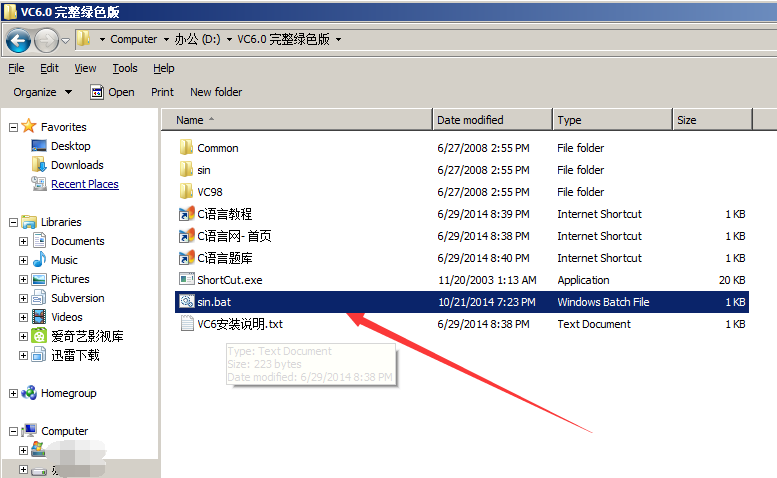Open the Tools menu
This screenshot has width=777, height=478.
125,68
